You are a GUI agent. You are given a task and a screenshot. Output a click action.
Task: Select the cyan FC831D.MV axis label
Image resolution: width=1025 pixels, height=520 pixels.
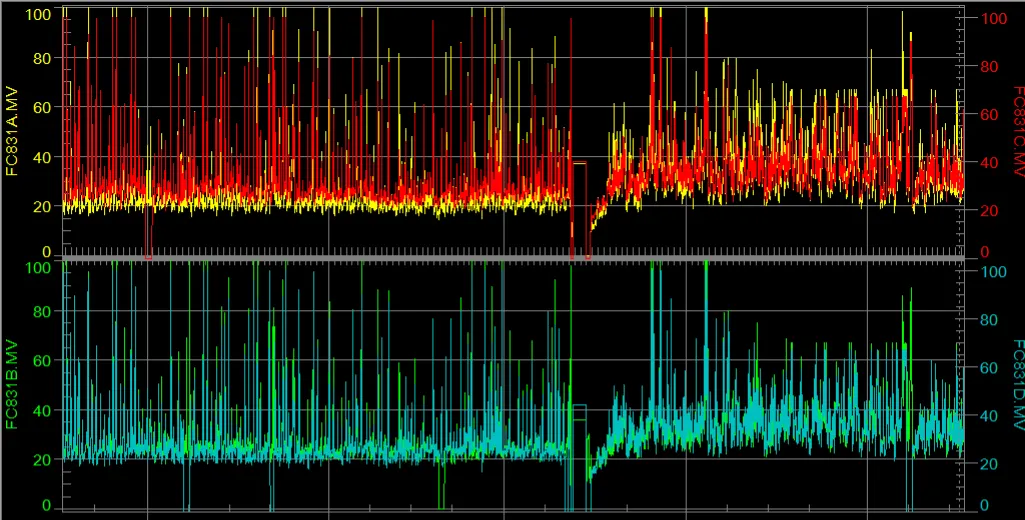[x=1017, y=385]
